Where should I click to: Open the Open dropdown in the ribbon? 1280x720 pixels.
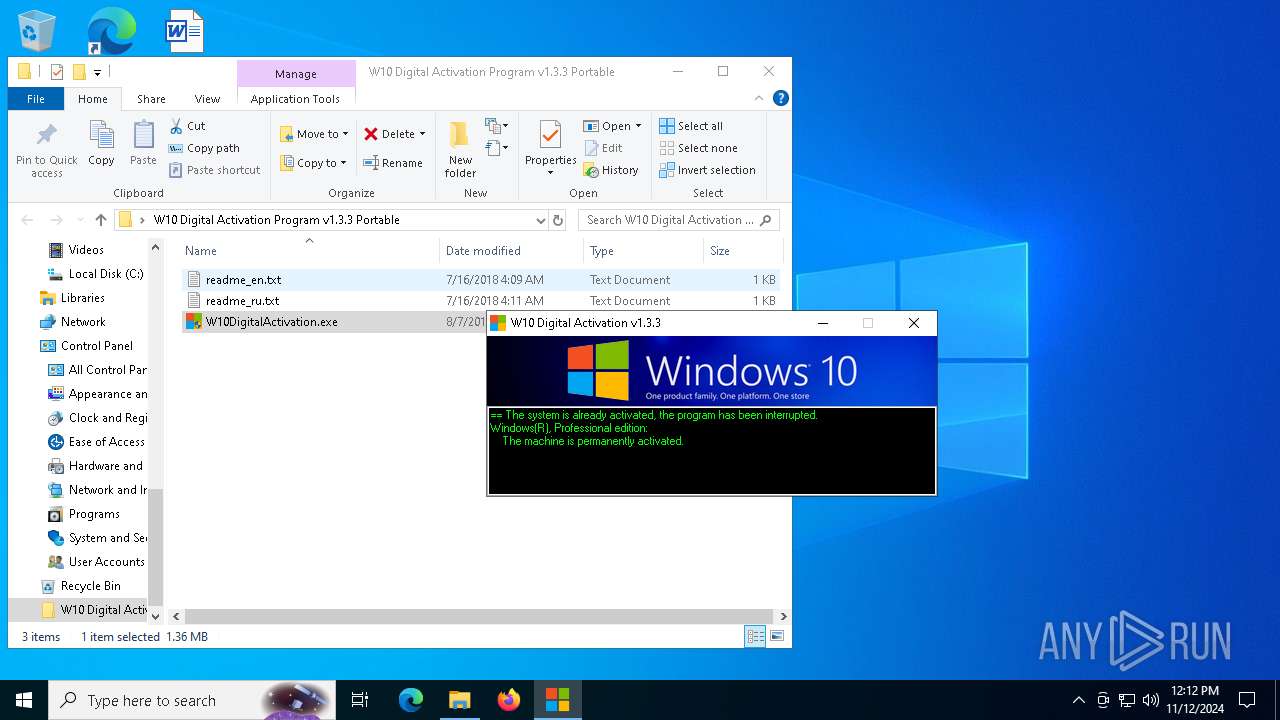pyautogui.click(x=612, y=126)
